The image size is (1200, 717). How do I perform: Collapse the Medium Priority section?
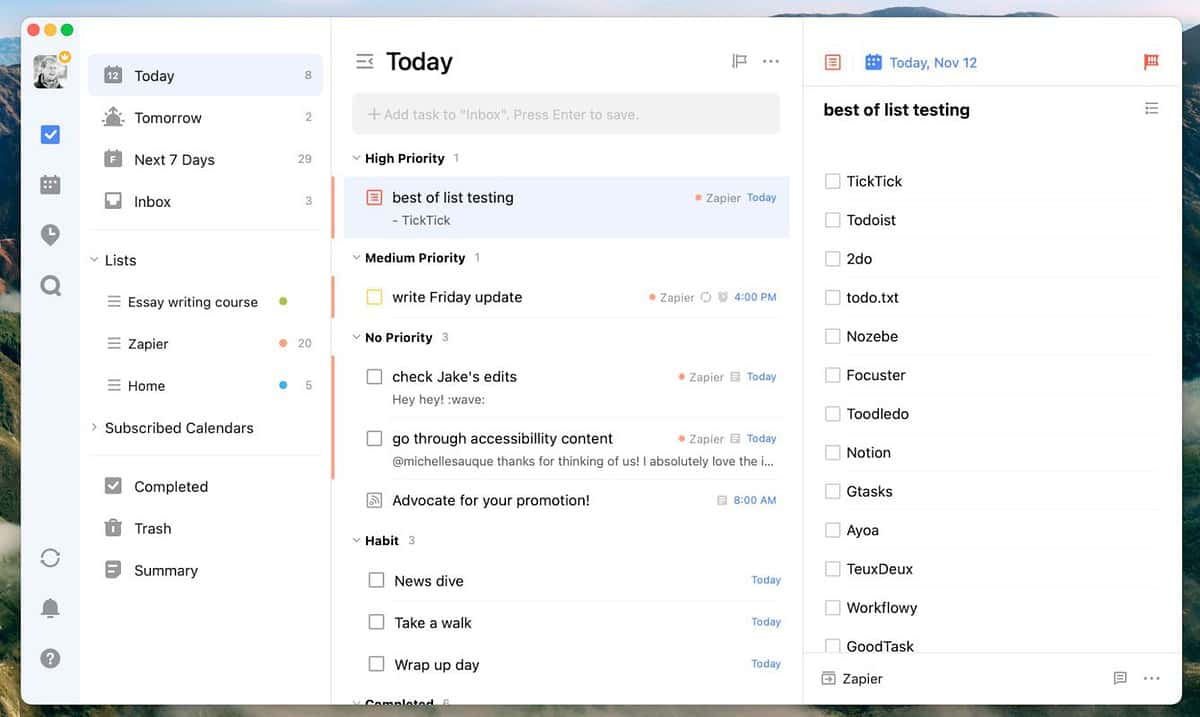pos(355,257)
